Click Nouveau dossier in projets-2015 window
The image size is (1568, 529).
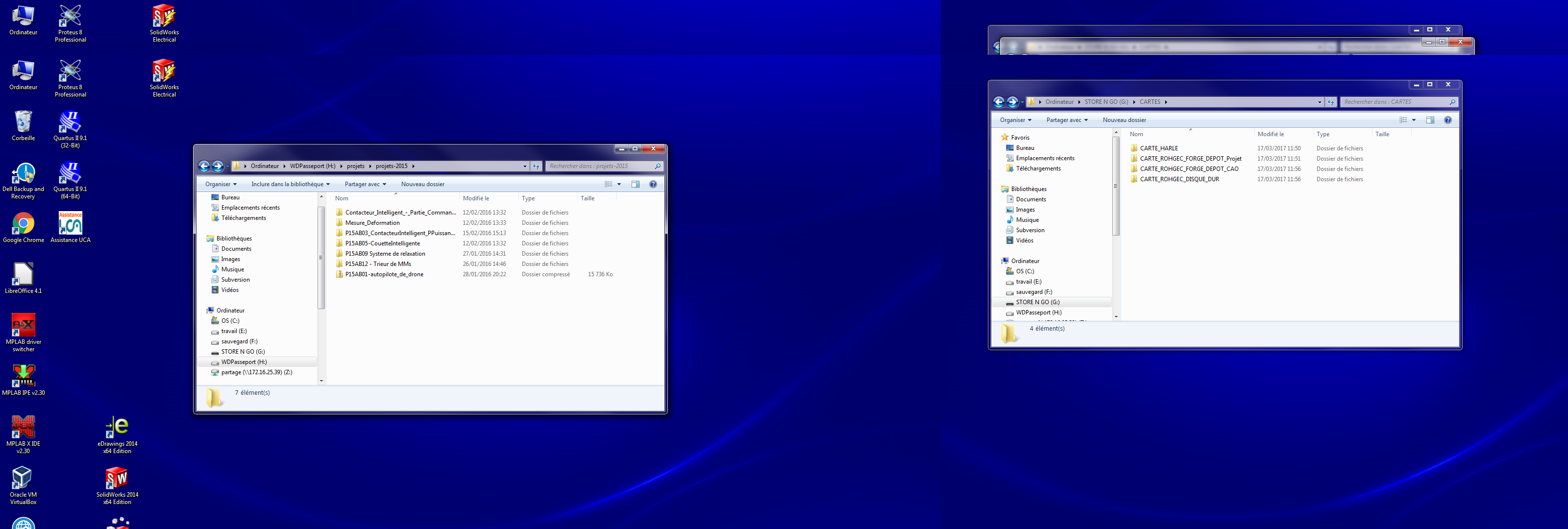coord(422,185)
